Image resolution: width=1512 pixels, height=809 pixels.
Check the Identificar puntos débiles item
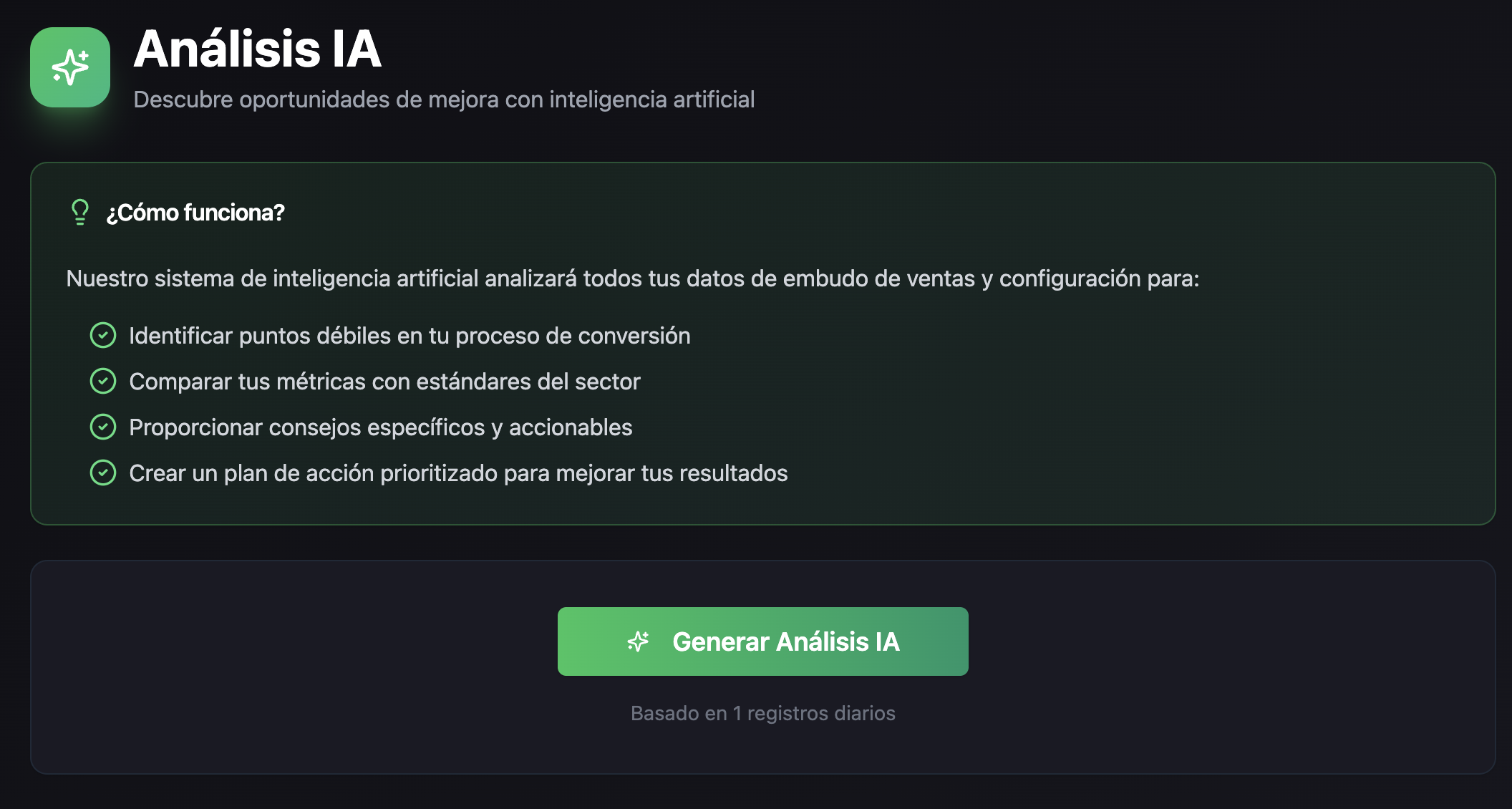coord(409,335)
